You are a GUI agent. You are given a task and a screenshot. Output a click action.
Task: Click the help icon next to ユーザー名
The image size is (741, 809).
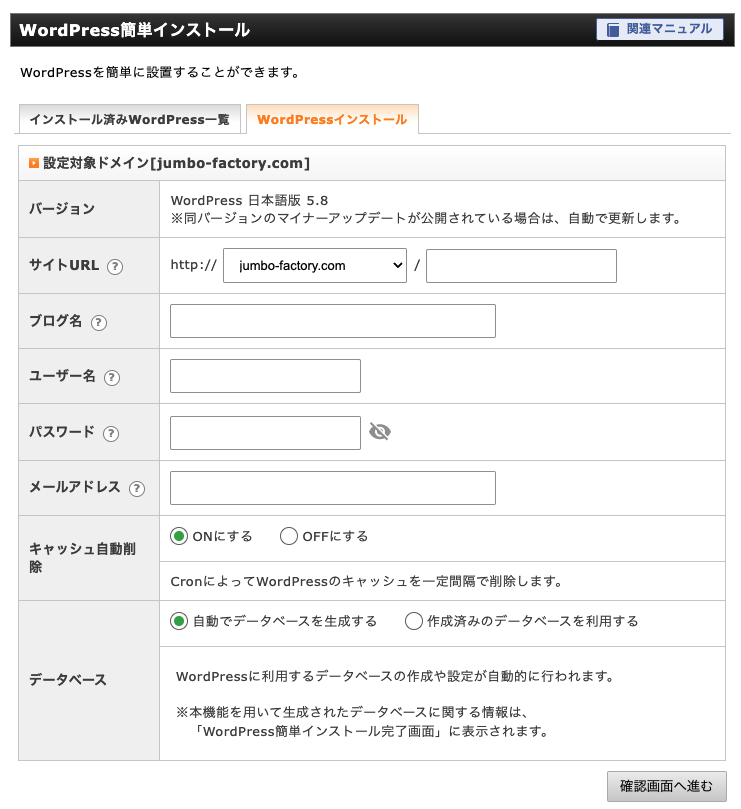[112, 378]
